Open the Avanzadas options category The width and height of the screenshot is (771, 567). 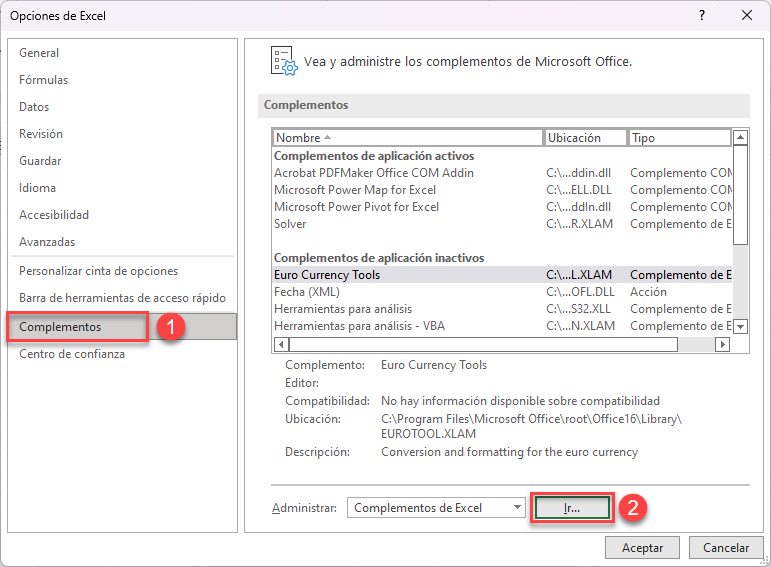point(47,242)
